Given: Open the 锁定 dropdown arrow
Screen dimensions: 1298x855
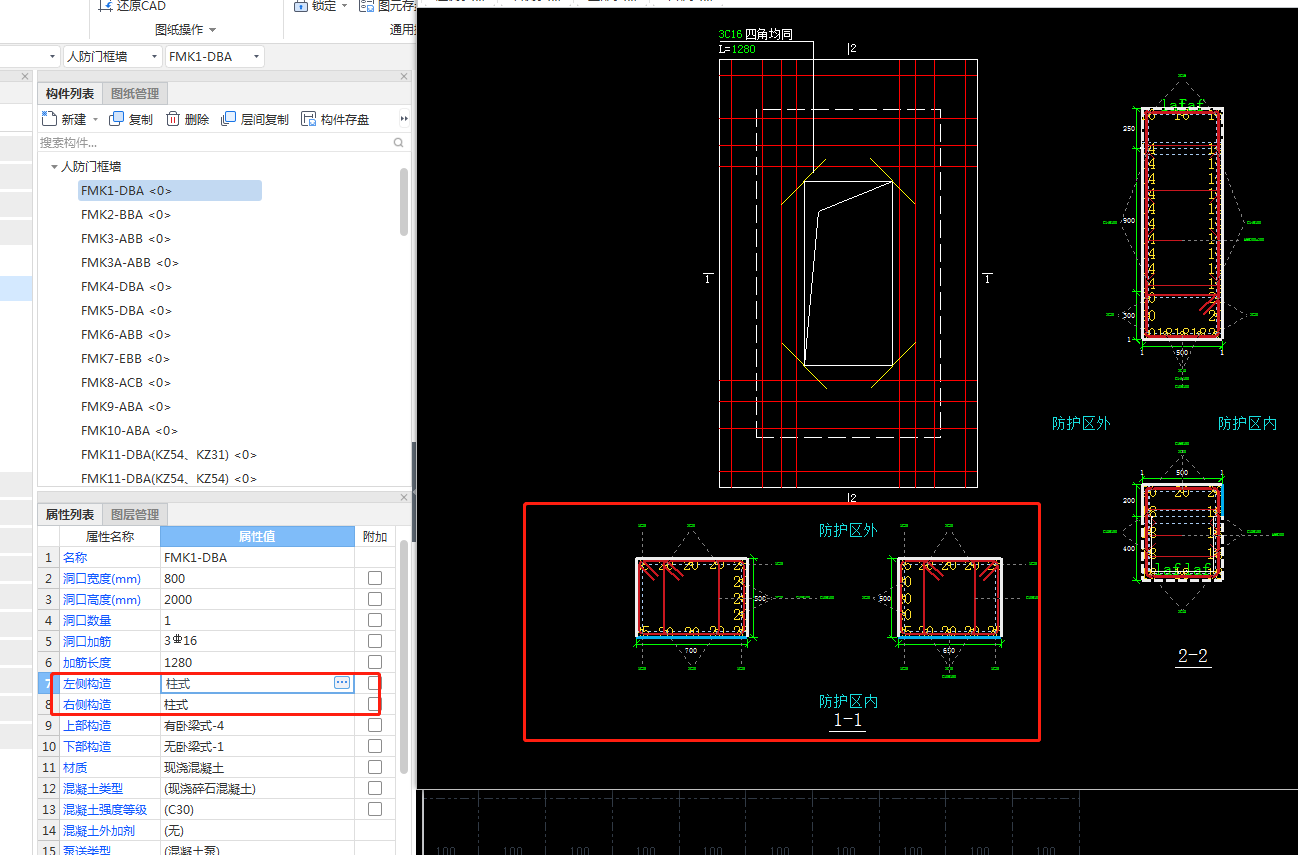Looking at the screenshot, I should pos(345,6).
